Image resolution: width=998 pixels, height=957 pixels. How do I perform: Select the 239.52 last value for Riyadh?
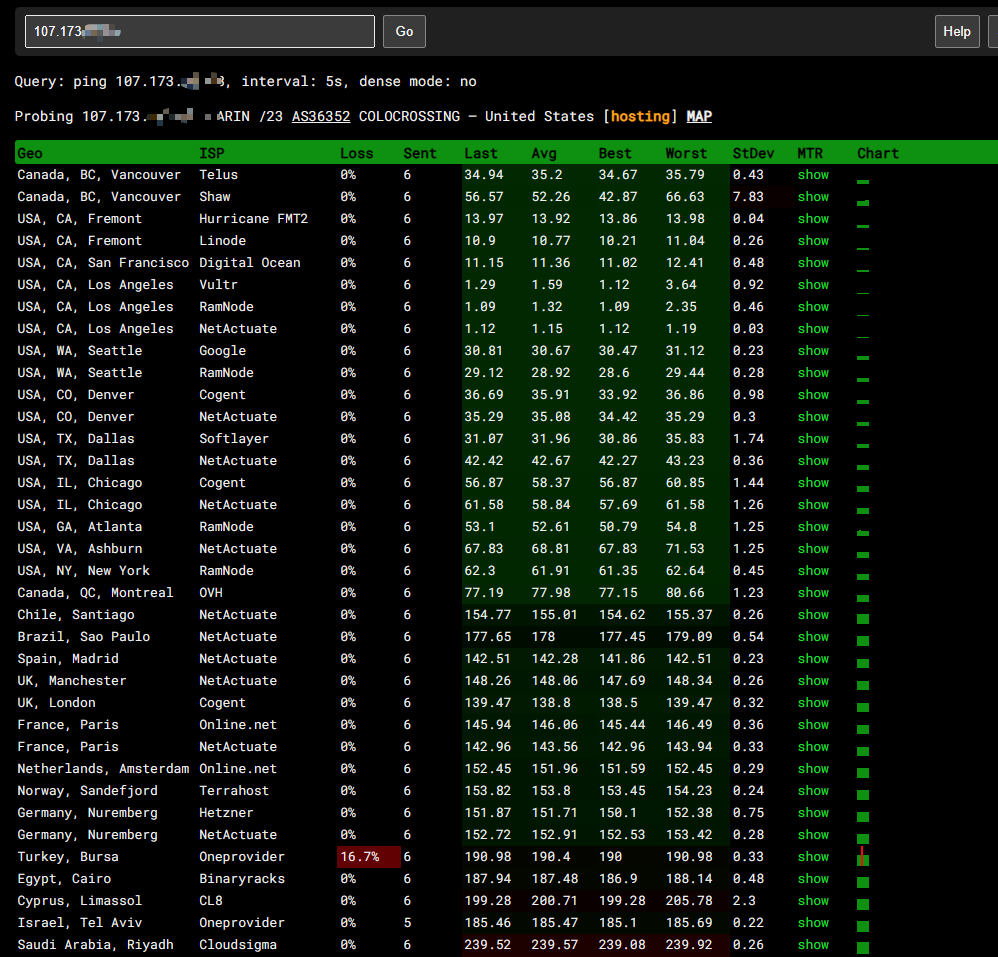pyautogui.click(x=488, y=945)
